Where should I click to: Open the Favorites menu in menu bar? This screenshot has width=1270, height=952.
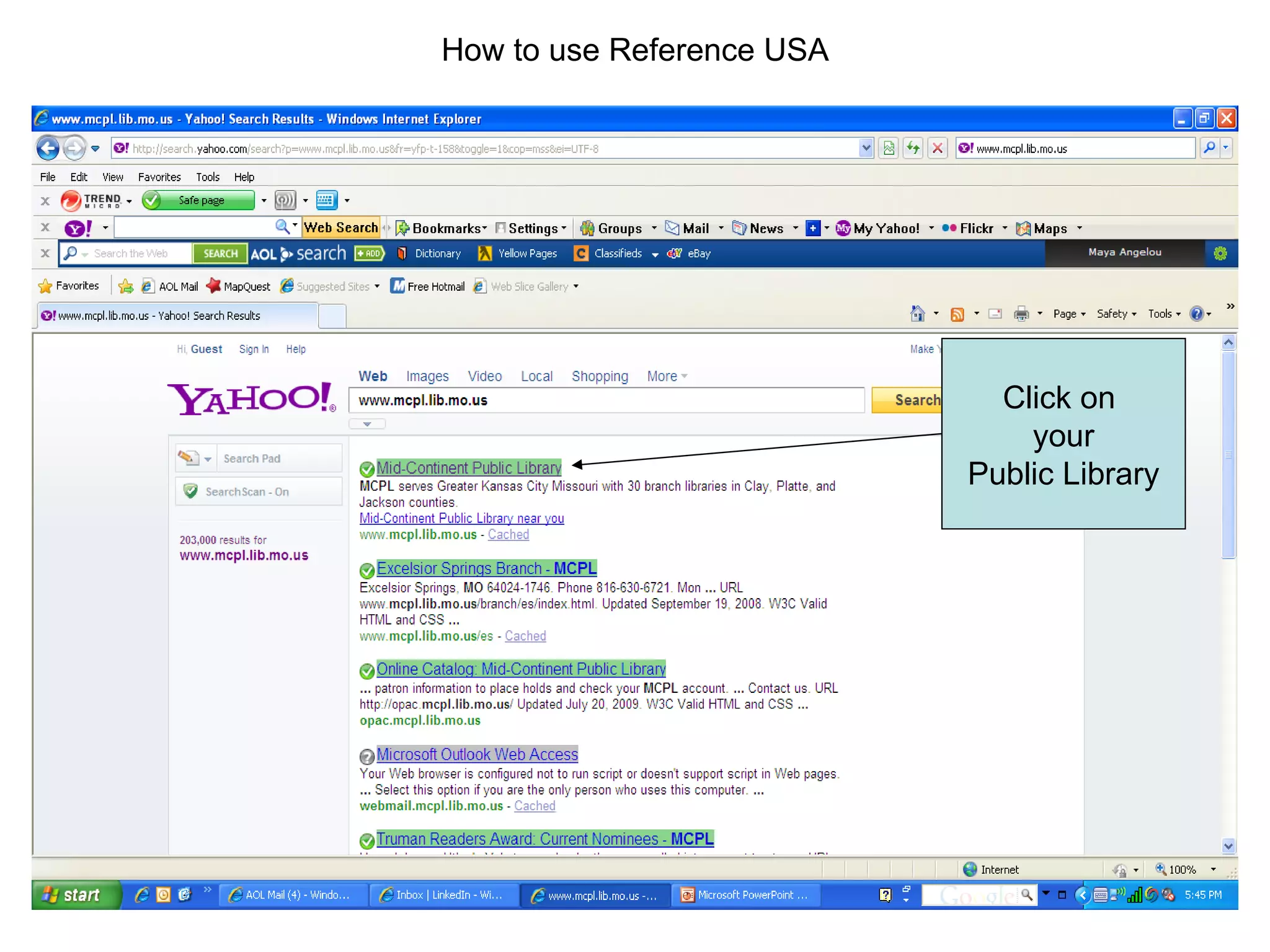(159, 177)
